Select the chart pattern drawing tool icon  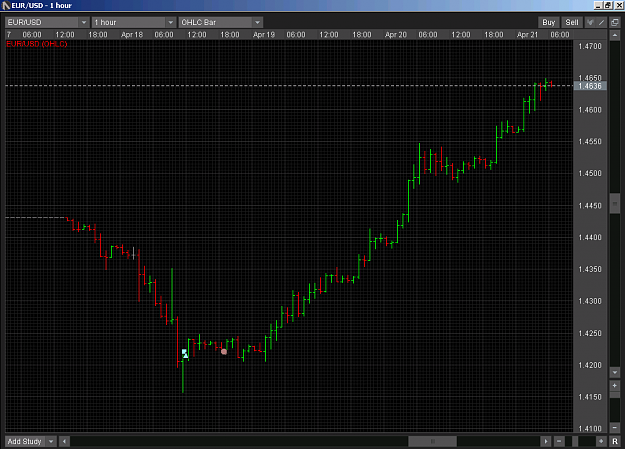point(590,22)
